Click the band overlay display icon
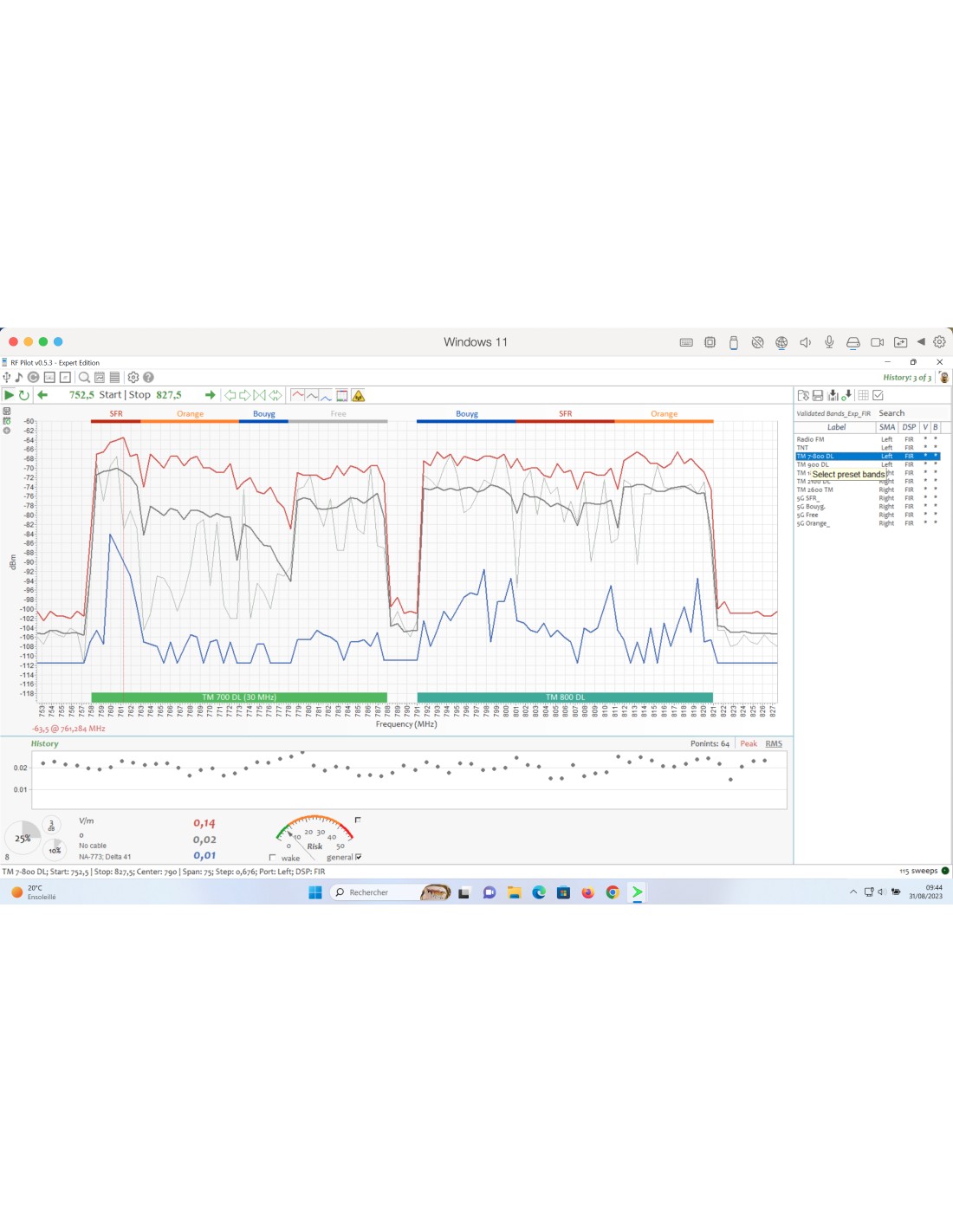The width and height of the screenshot is (953, 1232). point(342,395)
